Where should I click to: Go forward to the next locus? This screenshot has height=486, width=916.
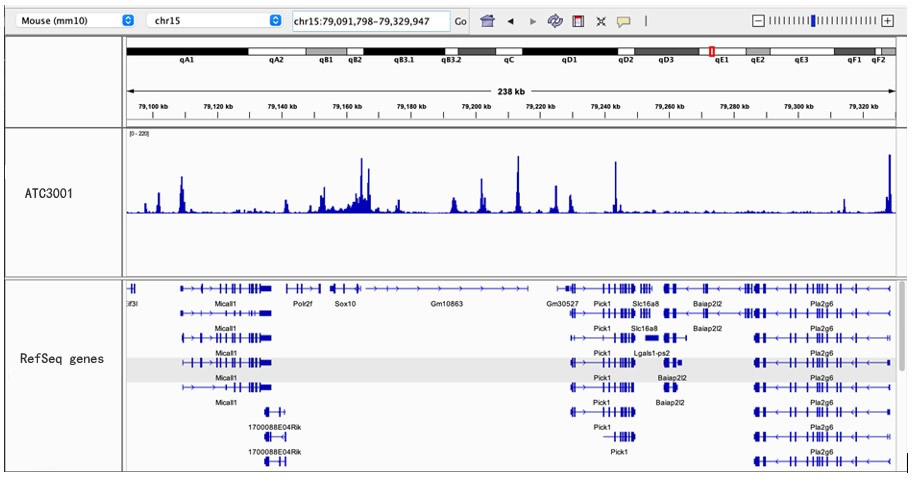tap(532, 21)
